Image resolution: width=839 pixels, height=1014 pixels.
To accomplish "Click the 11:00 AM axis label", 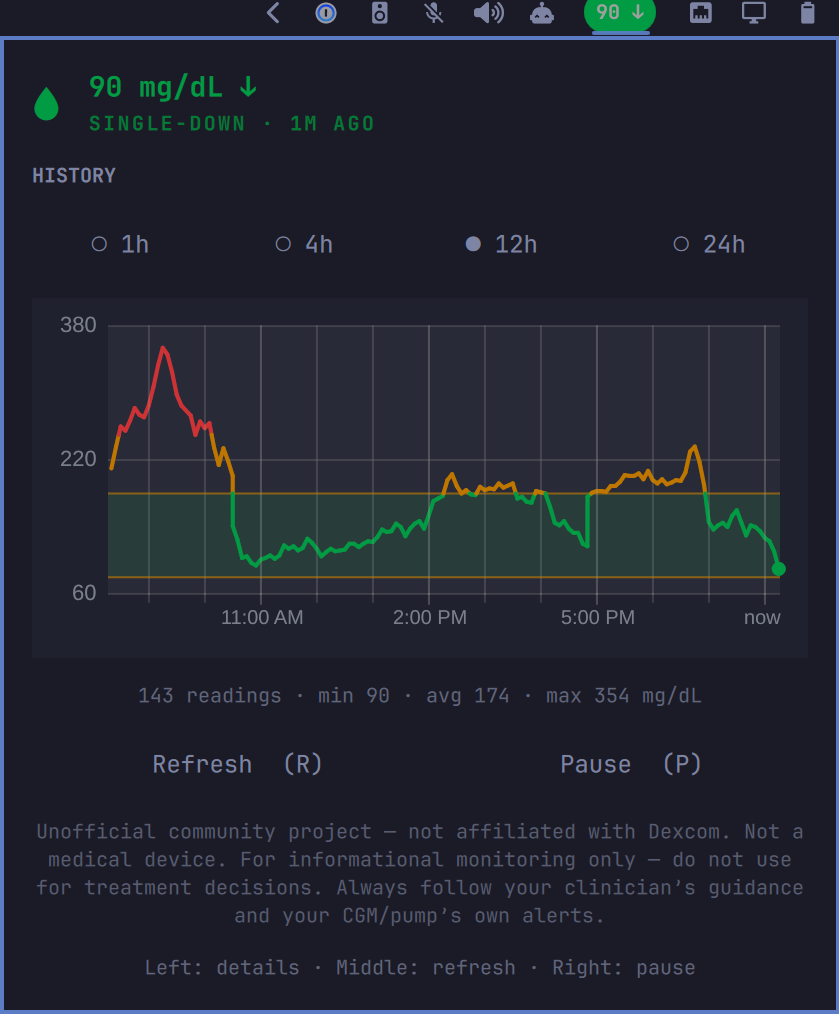I will coord(262,618).
